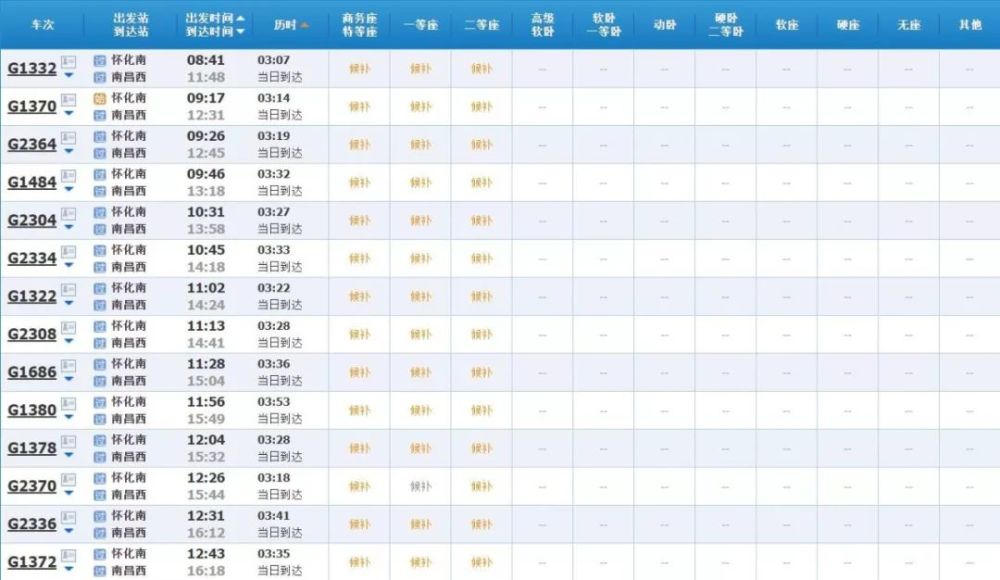Viewport: 1000px width, 580px height.
Task: Expand the dropdown arrow for train G2336
Action: [69, 531]
